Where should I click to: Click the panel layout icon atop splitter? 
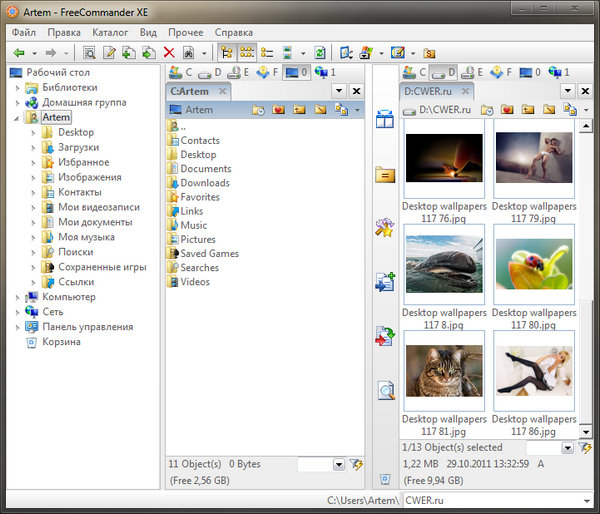point(385,120)
